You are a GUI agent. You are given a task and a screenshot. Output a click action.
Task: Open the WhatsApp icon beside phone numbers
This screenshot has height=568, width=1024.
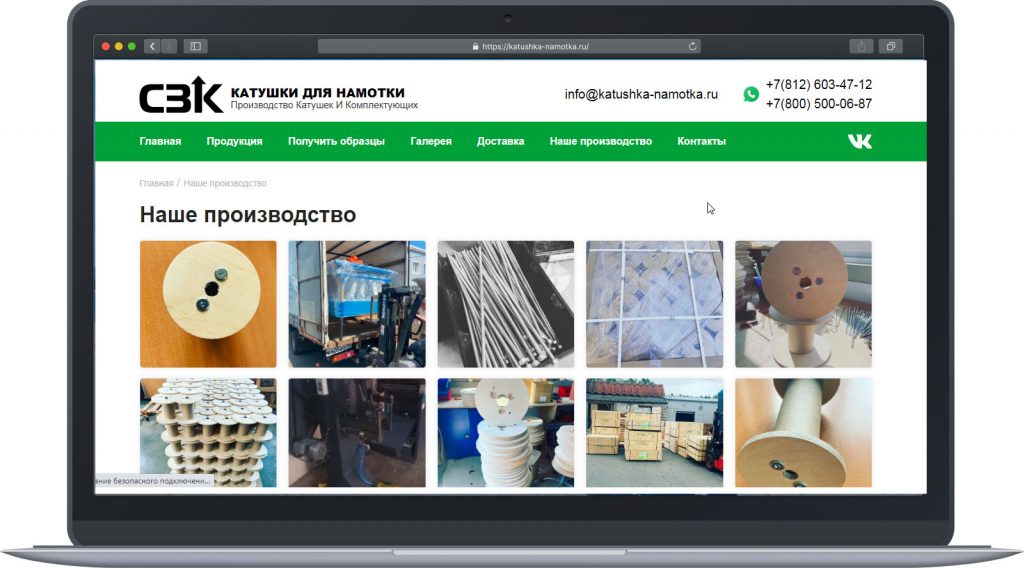coord(751,94)
